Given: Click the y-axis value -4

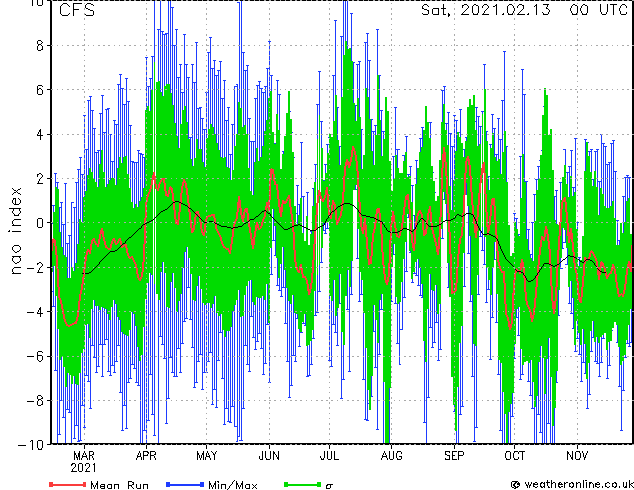Looking at the screenshot, I should tap(35, 312).
